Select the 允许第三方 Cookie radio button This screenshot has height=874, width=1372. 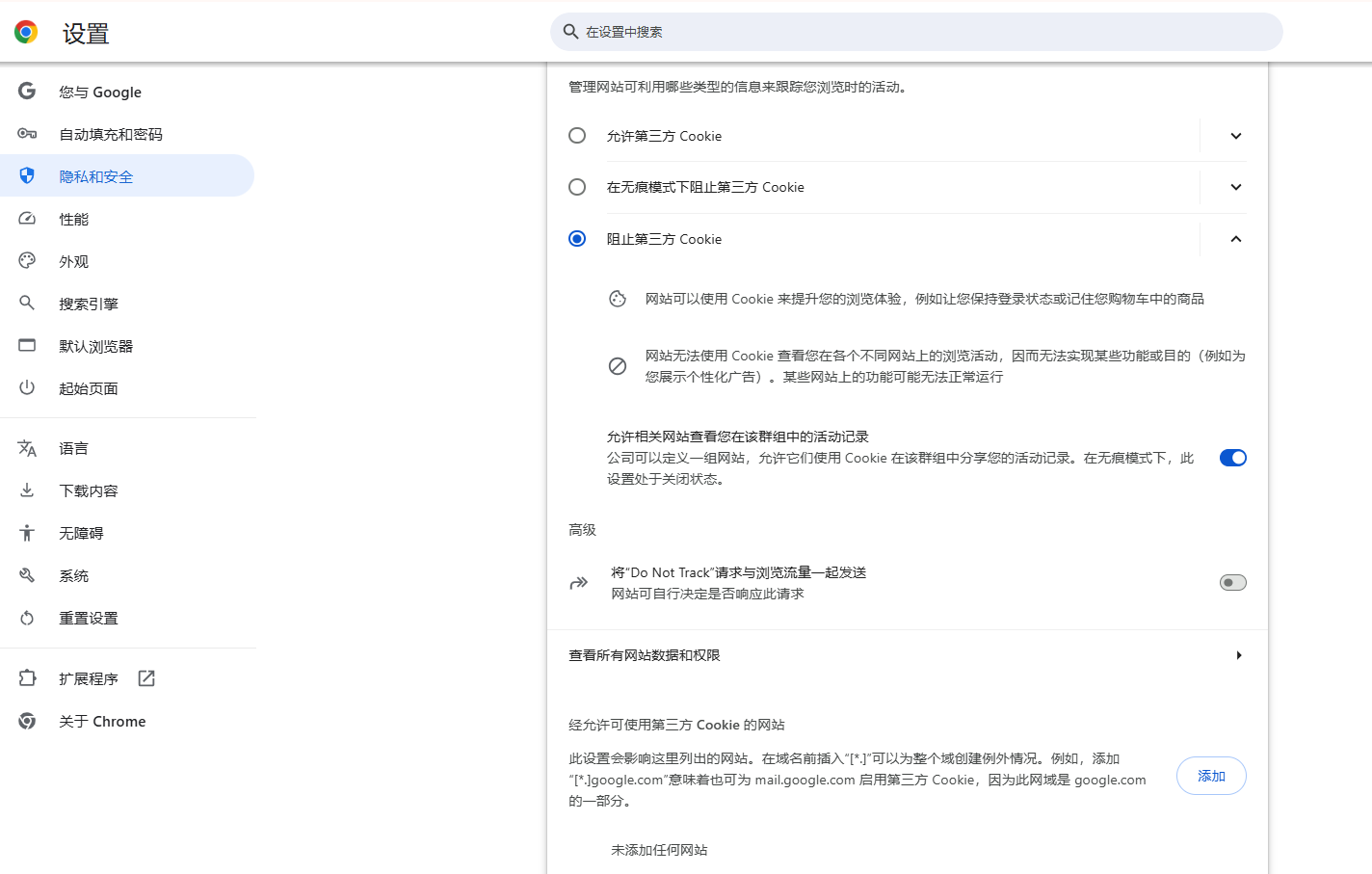[577, 136]
